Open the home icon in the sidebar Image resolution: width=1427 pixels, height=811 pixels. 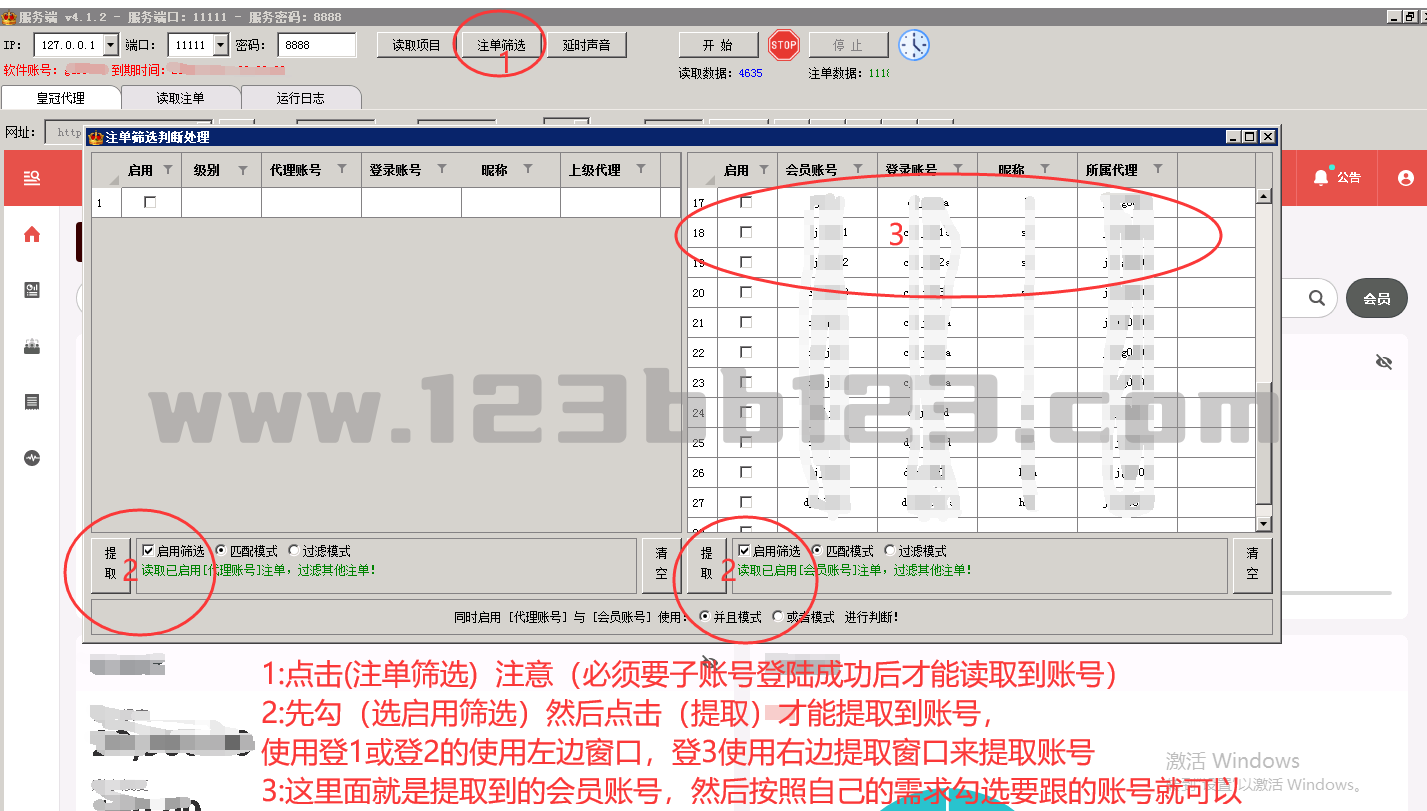pos(32,235)
